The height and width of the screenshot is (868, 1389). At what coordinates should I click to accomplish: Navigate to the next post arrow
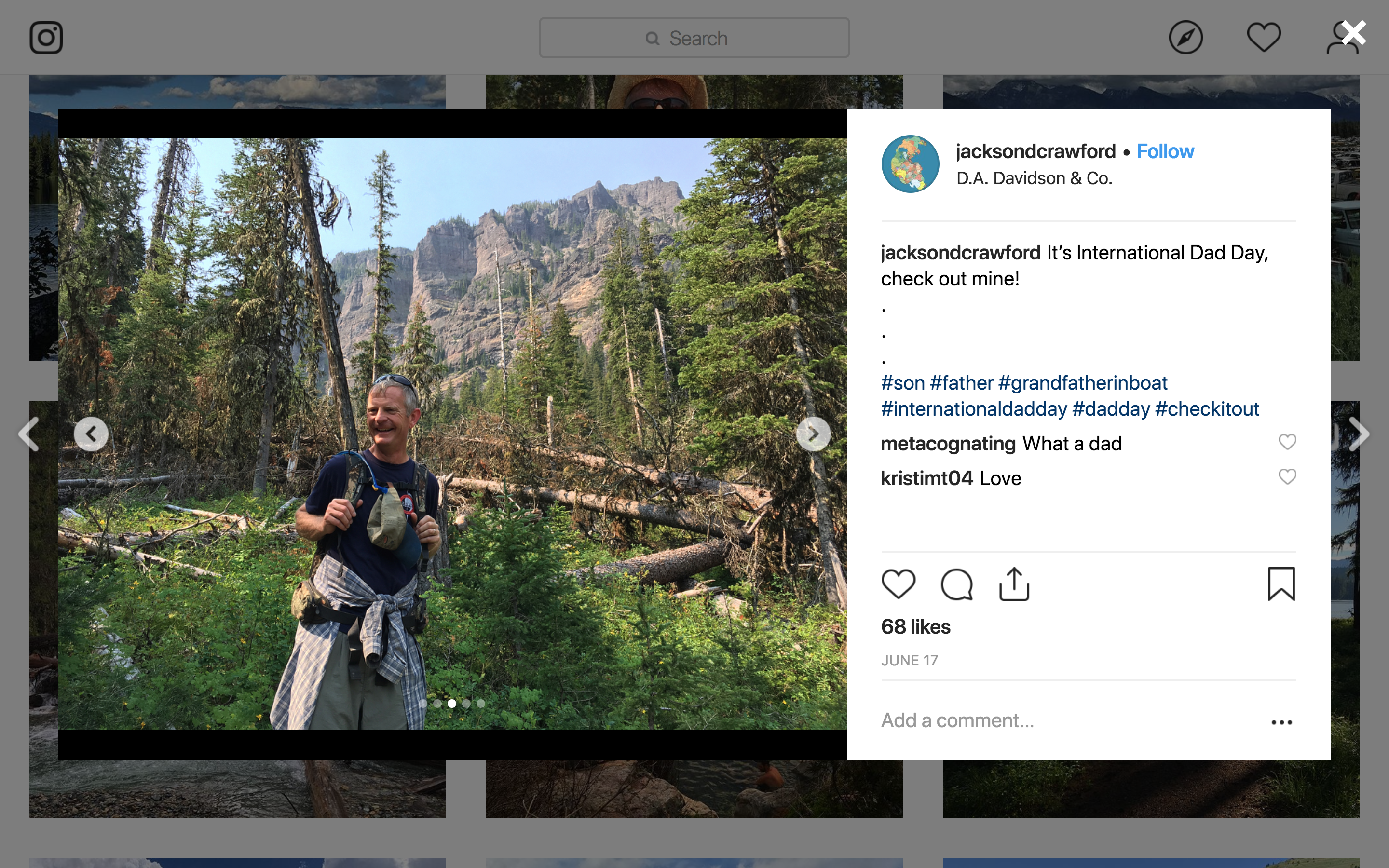(x=1359, y=434)
